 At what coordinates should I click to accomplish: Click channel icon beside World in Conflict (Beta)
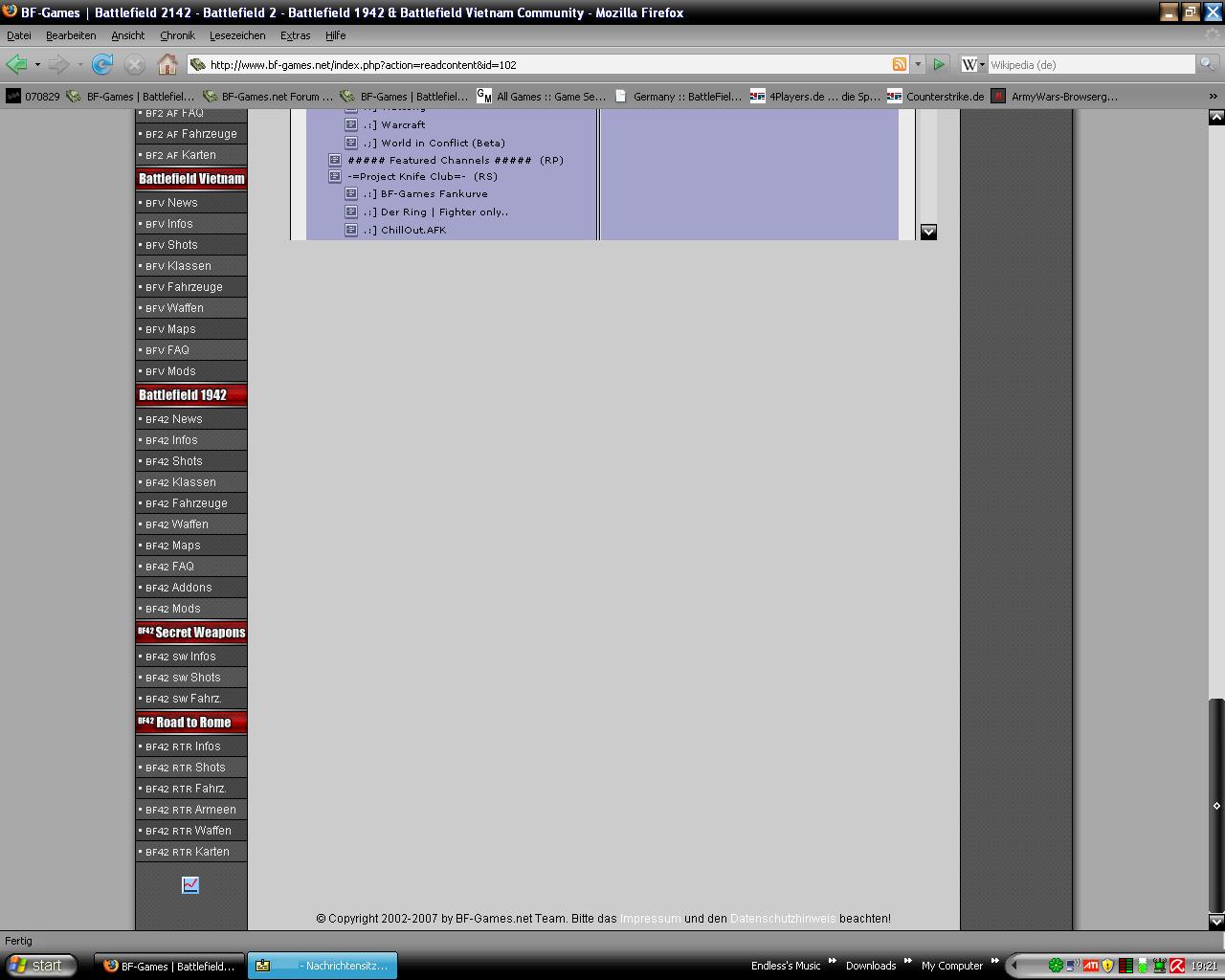click(x=351, y=143)
